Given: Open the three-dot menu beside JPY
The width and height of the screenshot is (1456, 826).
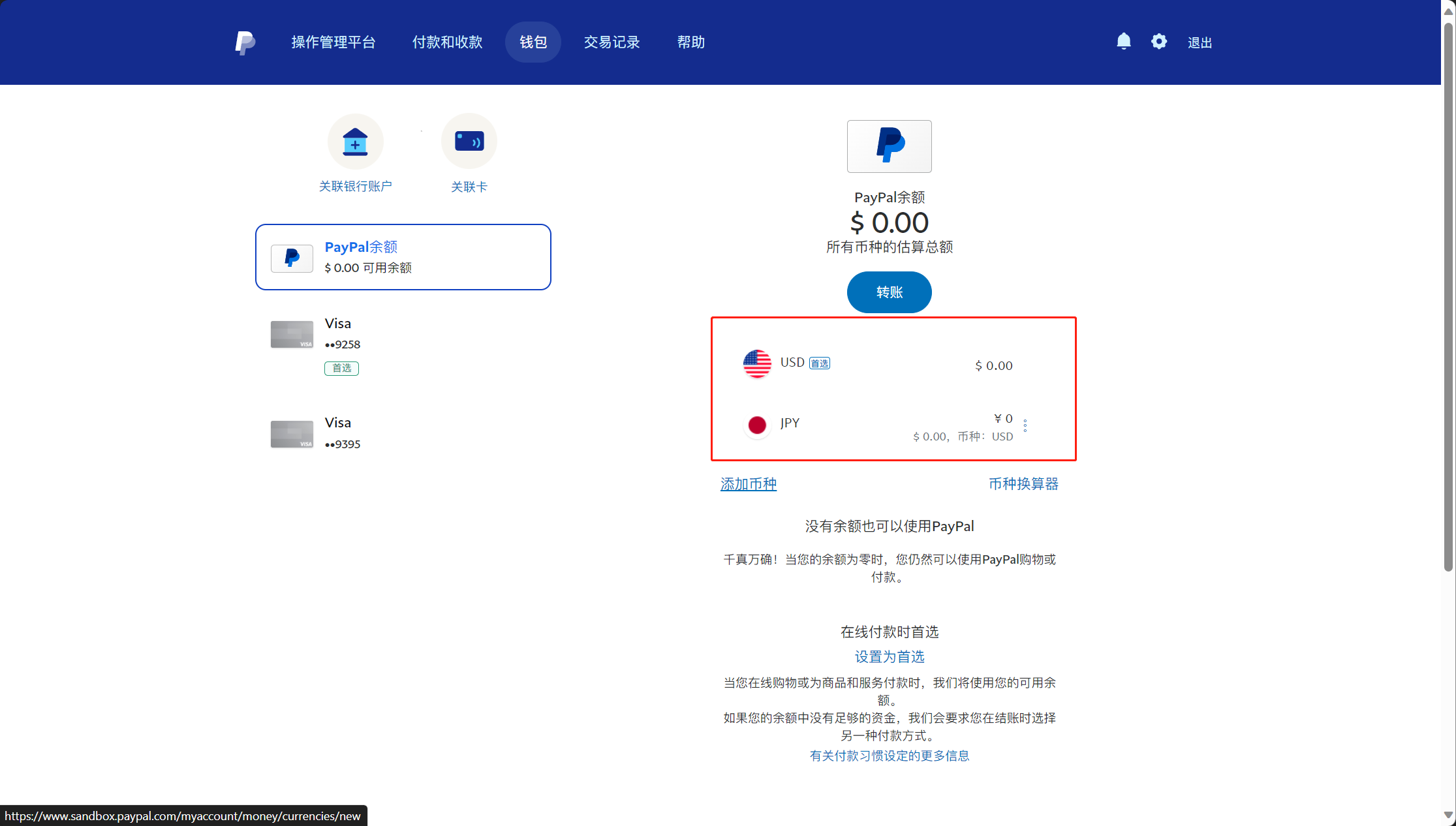Looking at the screenshot, I should pos(1025,425).
